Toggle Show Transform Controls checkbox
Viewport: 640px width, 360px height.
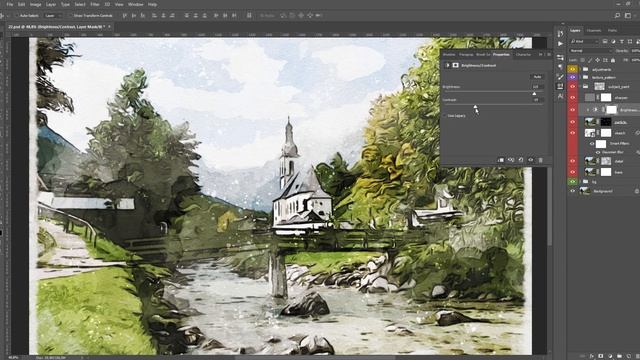point(71,16)
